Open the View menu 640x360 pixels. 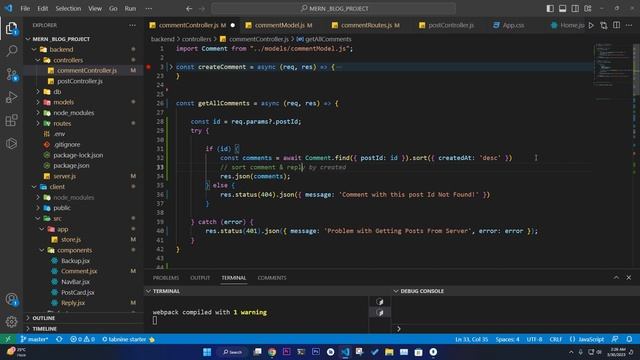(95, 9)
